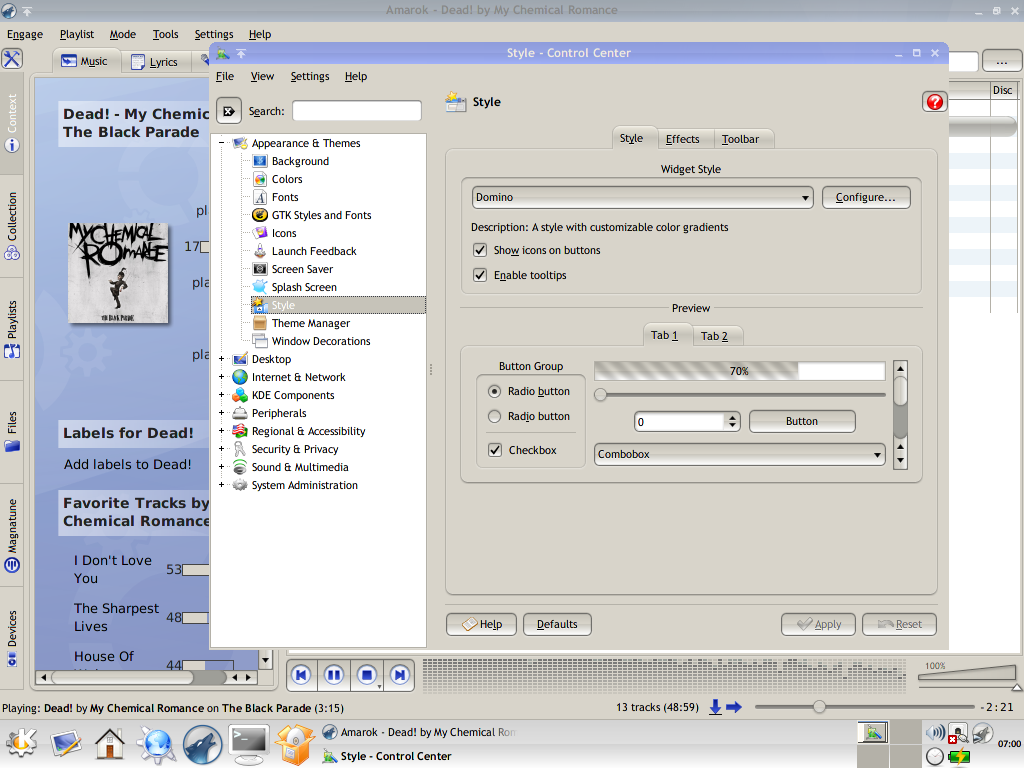Click Amarok track position slider handle
The height and width of the screenshot is (768, 1024).
[819, 707]
